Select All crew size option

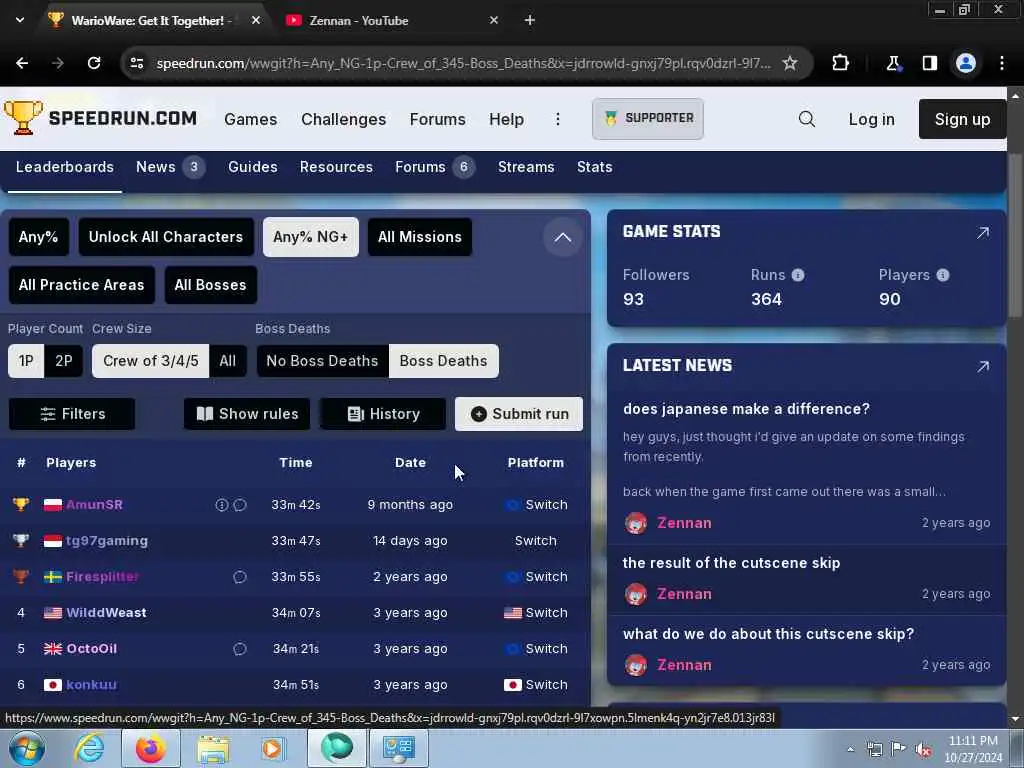point(227,360)
